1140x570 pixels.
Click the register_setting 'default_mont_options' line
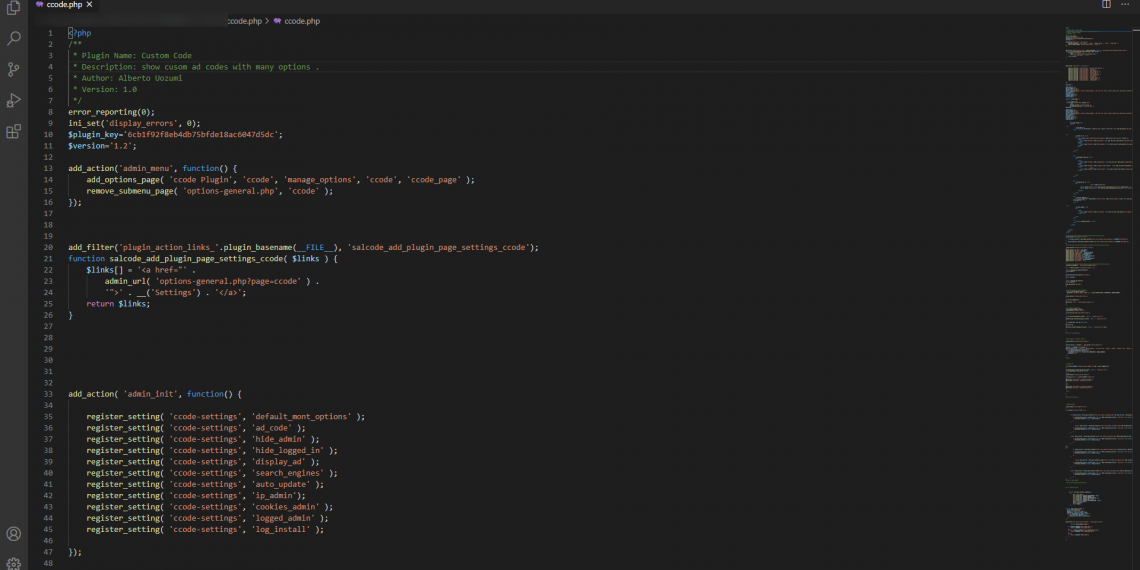(225, 417)
